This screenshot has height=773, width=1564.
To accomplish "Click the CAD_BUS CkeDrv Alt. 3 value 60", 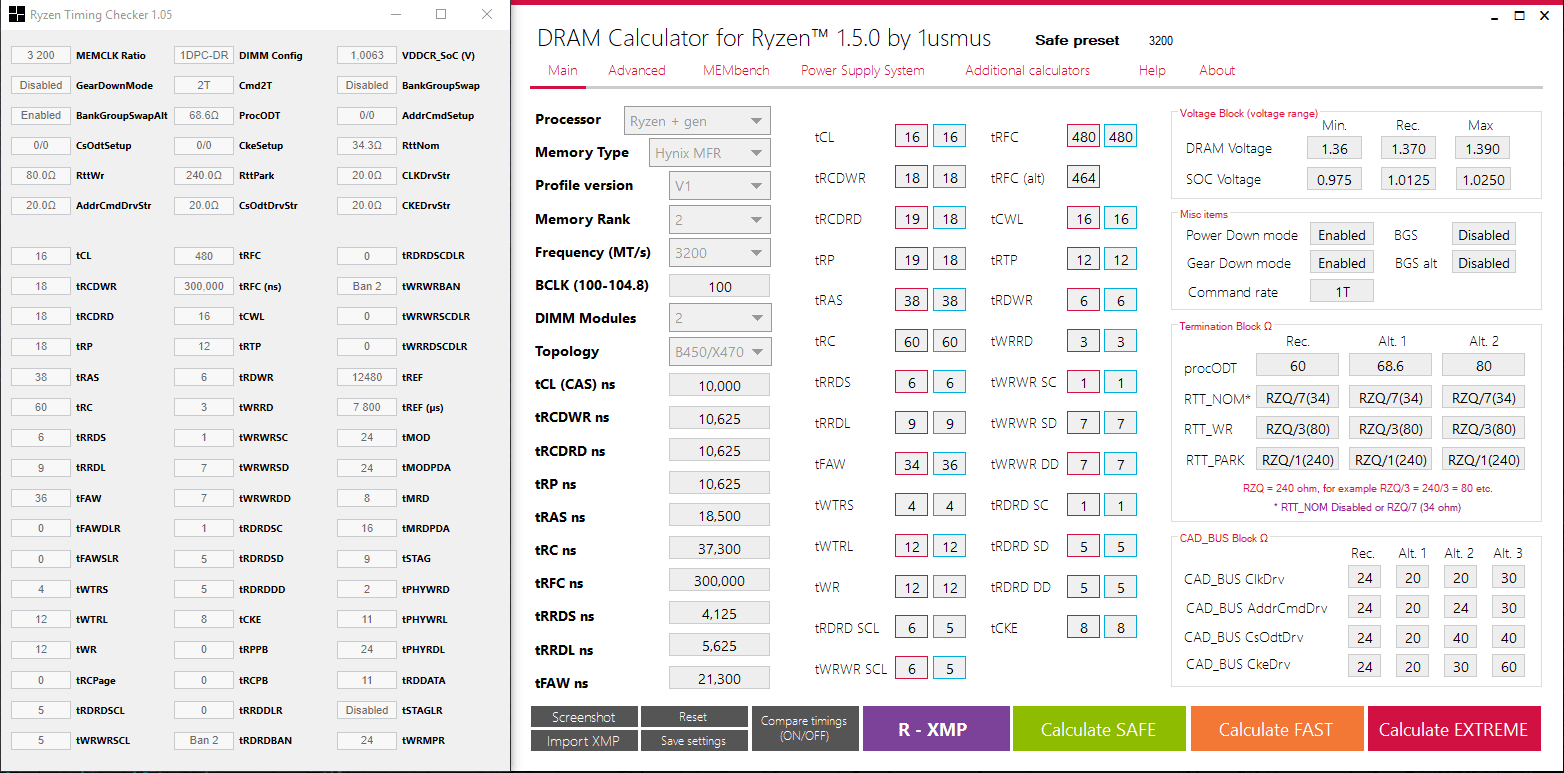I will coord(1508,666).
